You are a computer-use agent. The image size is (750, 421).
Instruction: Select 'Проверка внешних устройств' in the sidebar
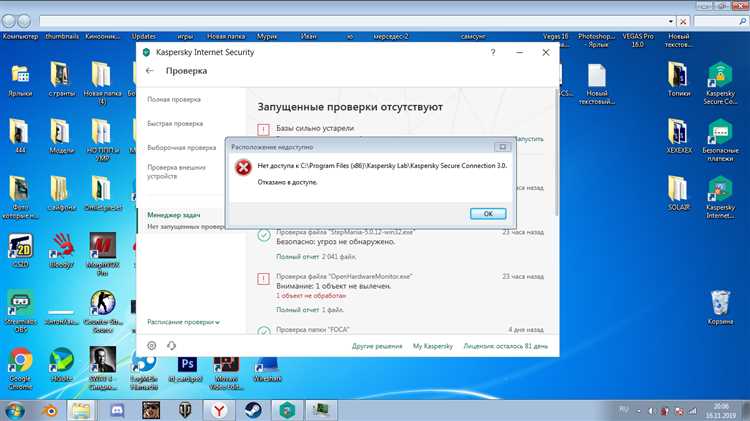point(176,172)
